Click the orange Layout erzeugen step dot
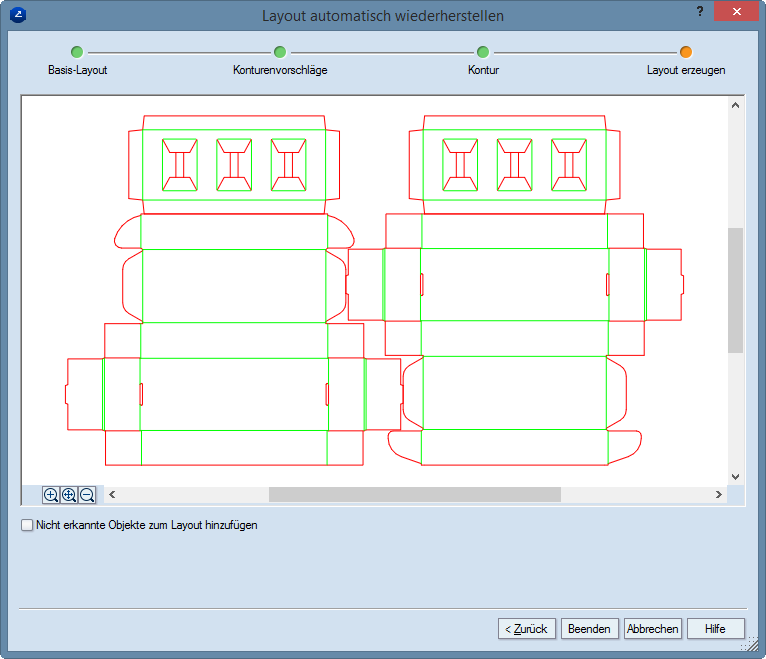 (x=686, y=52)
